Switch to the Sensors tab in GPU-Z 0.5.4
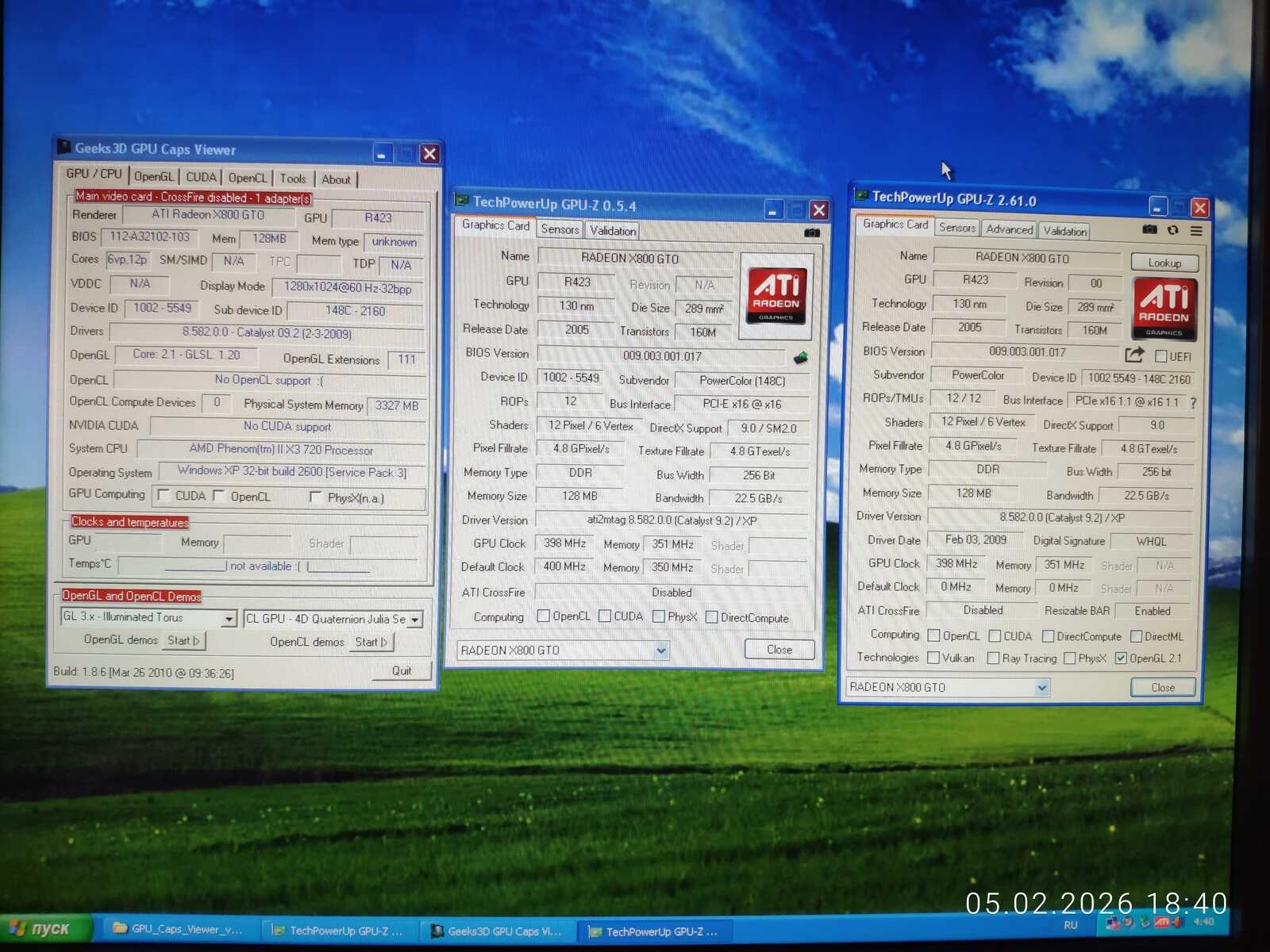Screen dimensions: 1270x952 [560, 229]
